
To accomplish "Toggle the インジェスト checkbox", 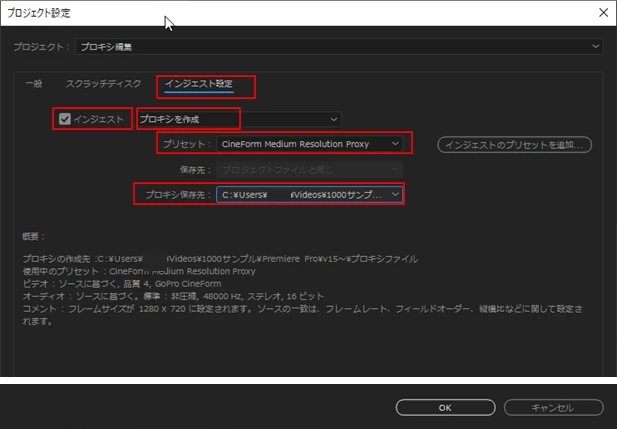I will (x=65, y=119).
